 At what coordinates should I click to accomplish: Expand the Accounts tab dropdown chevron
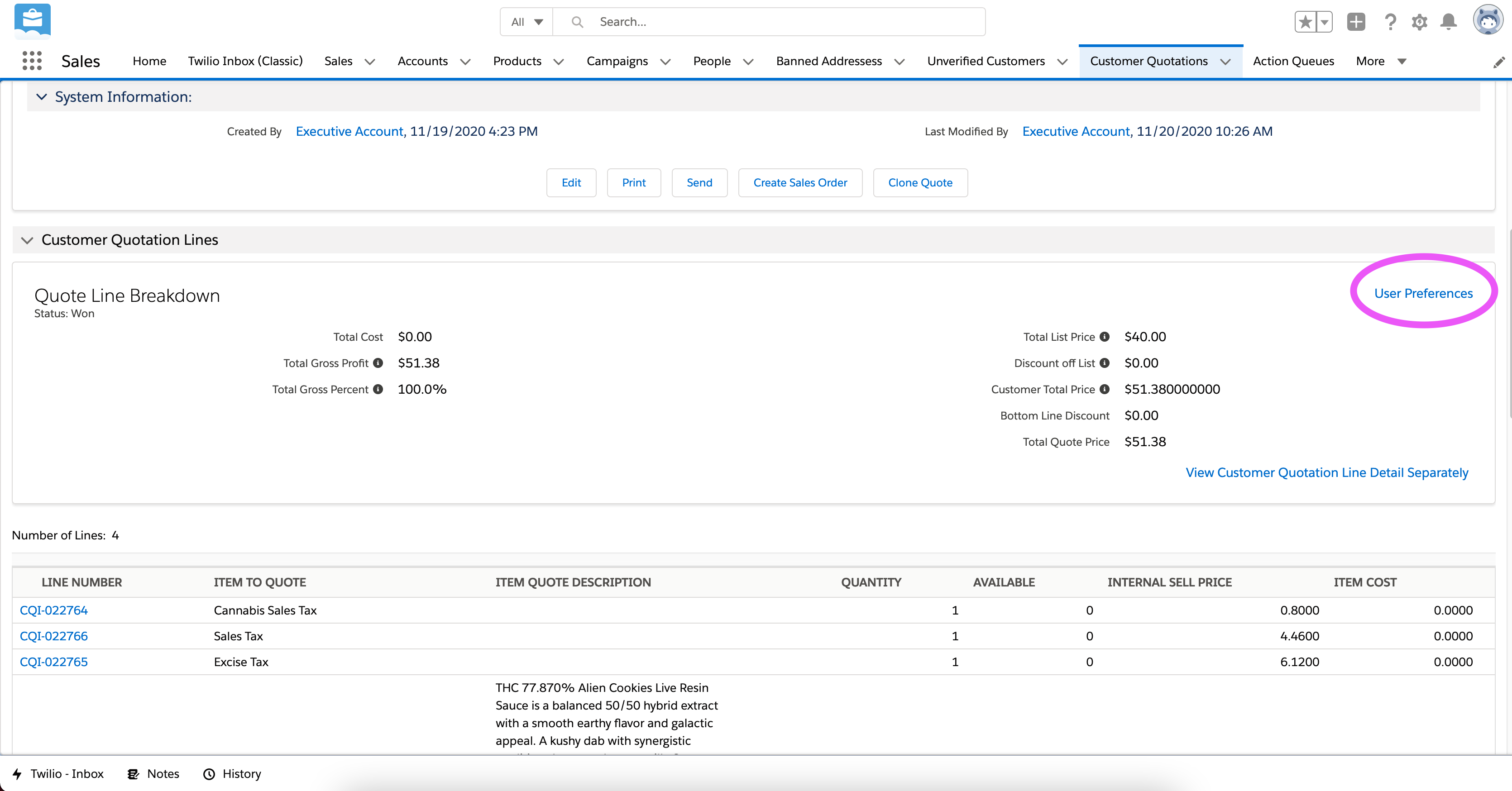click(x=465, y=62)
